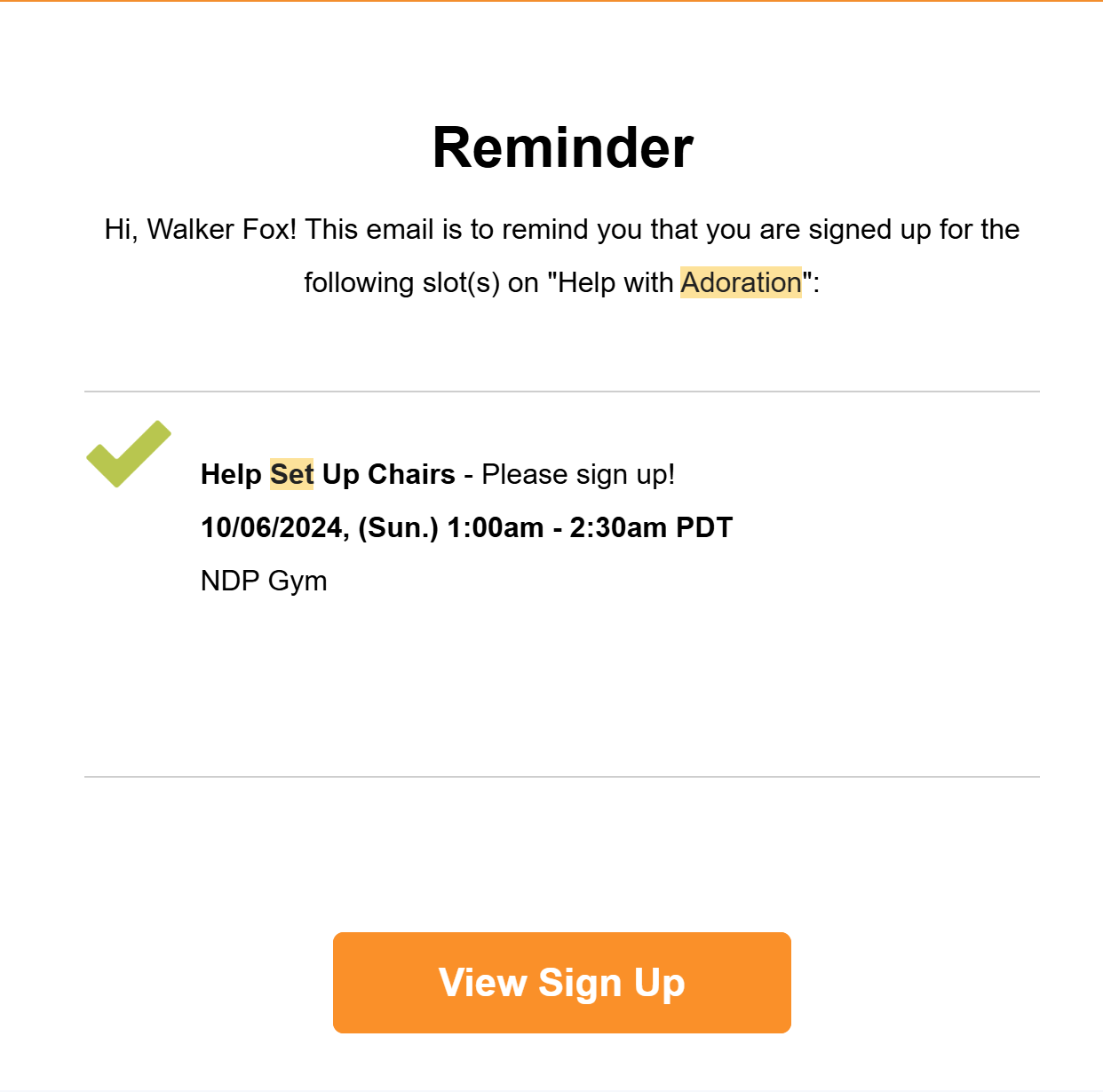Click the green checkmark icon
1103x1092 pixels.
click(128, 454)
